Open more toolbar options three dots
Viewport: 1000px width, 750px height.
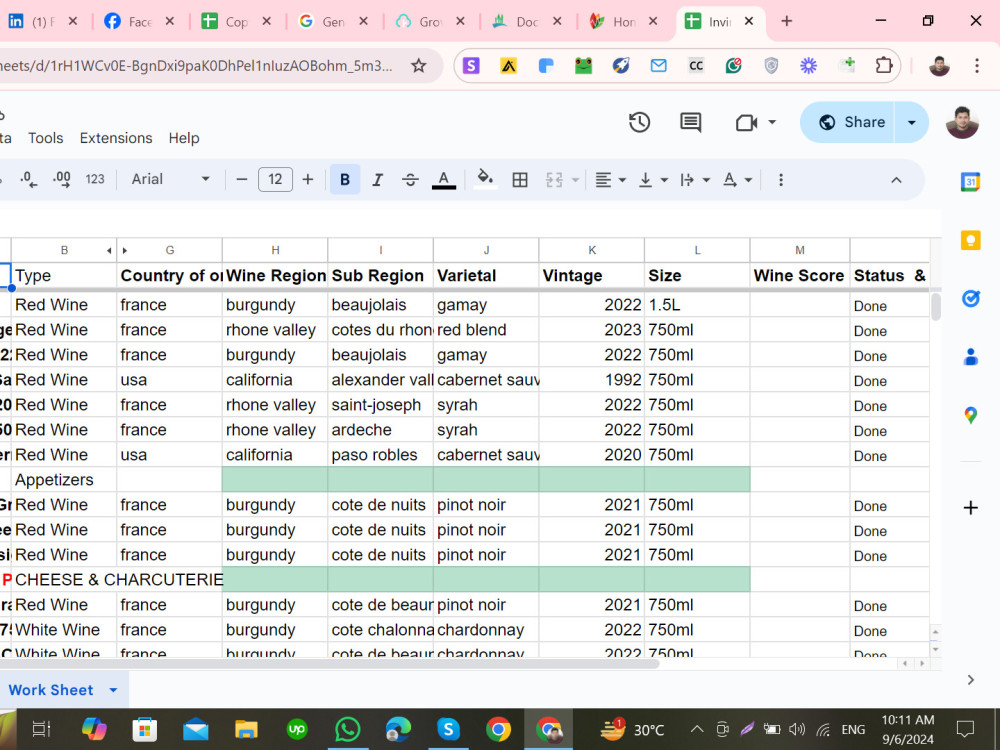[x=781, y=180]
